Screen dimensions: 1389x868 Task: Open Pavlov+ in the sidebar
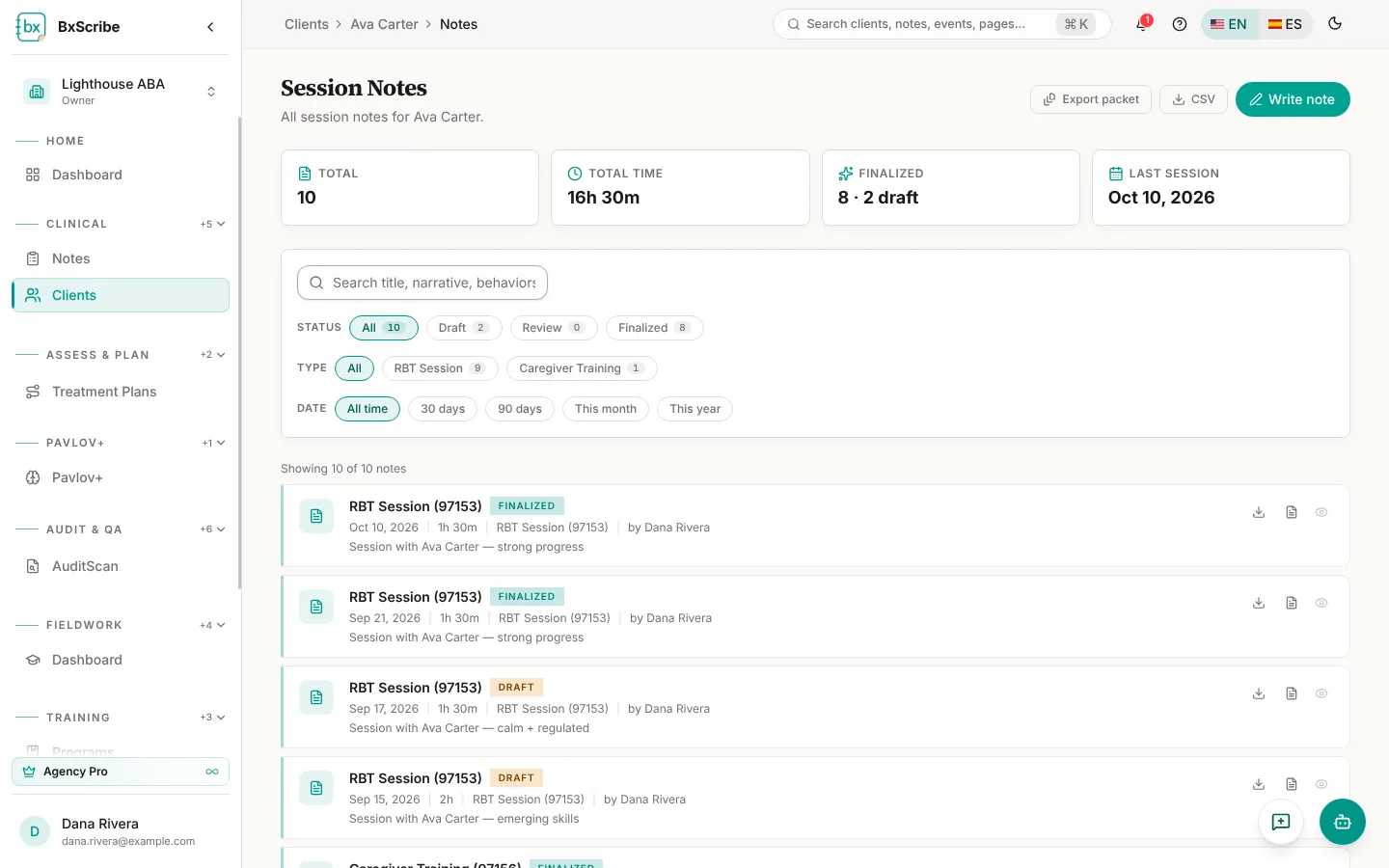tap(121, 477)
